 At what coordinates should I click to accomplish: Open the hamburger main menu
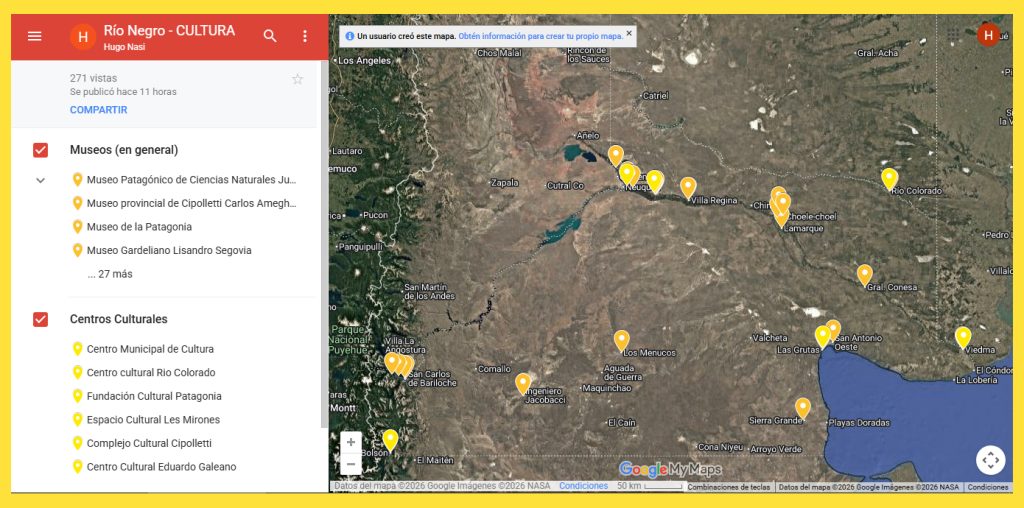pyautogui.click(x=35, y=36)
